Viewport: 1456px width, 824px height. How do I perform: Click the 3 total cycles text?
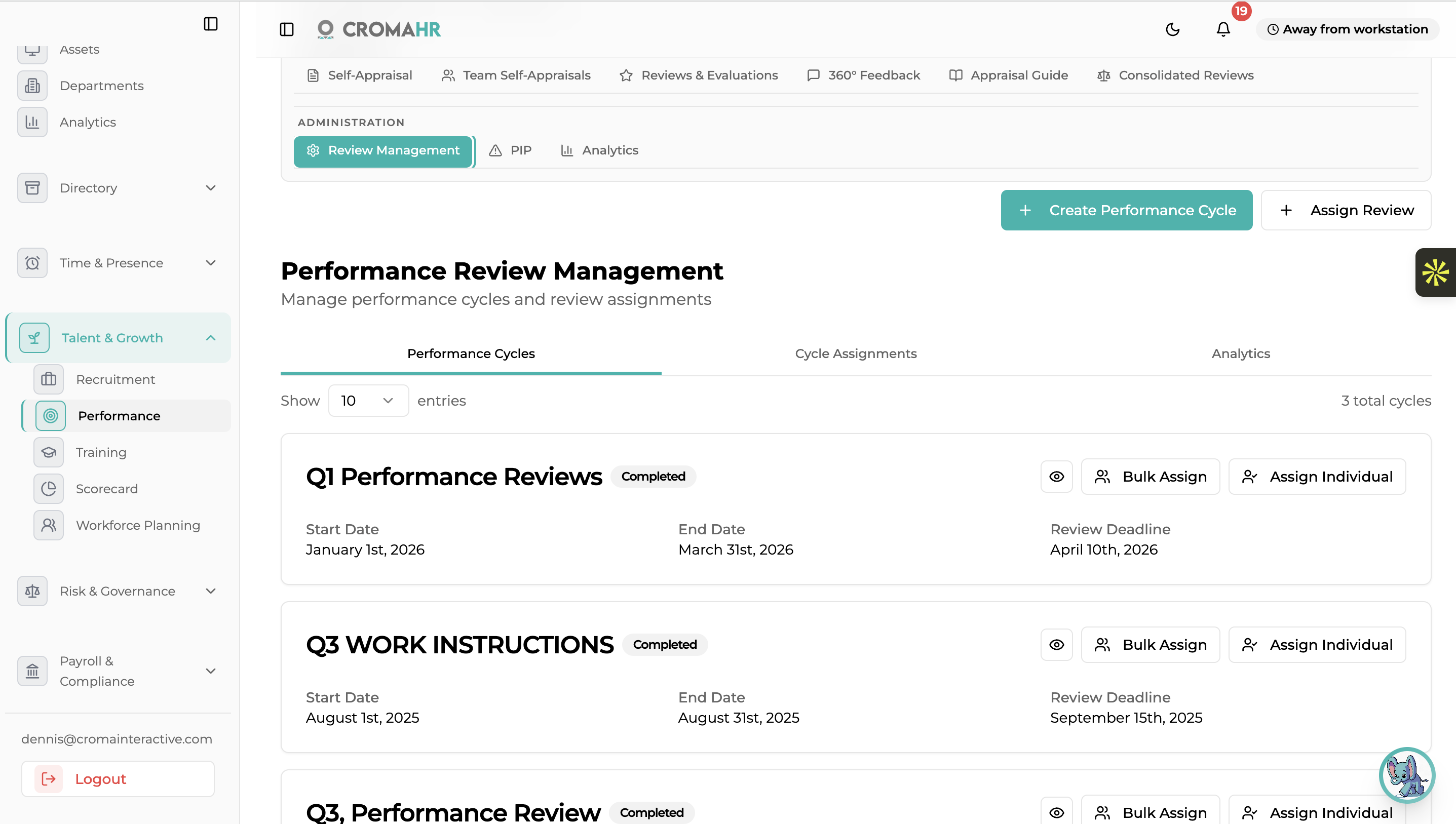1386,401
